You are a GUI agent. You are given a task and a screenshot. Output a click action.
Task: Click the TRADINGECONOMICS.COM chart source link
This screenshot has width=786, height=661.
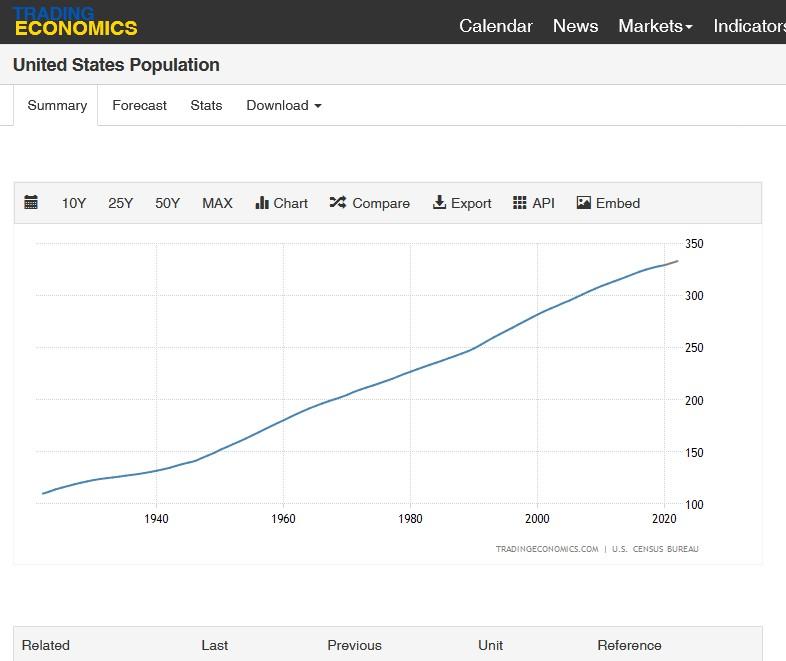click(x=547, y=549)
